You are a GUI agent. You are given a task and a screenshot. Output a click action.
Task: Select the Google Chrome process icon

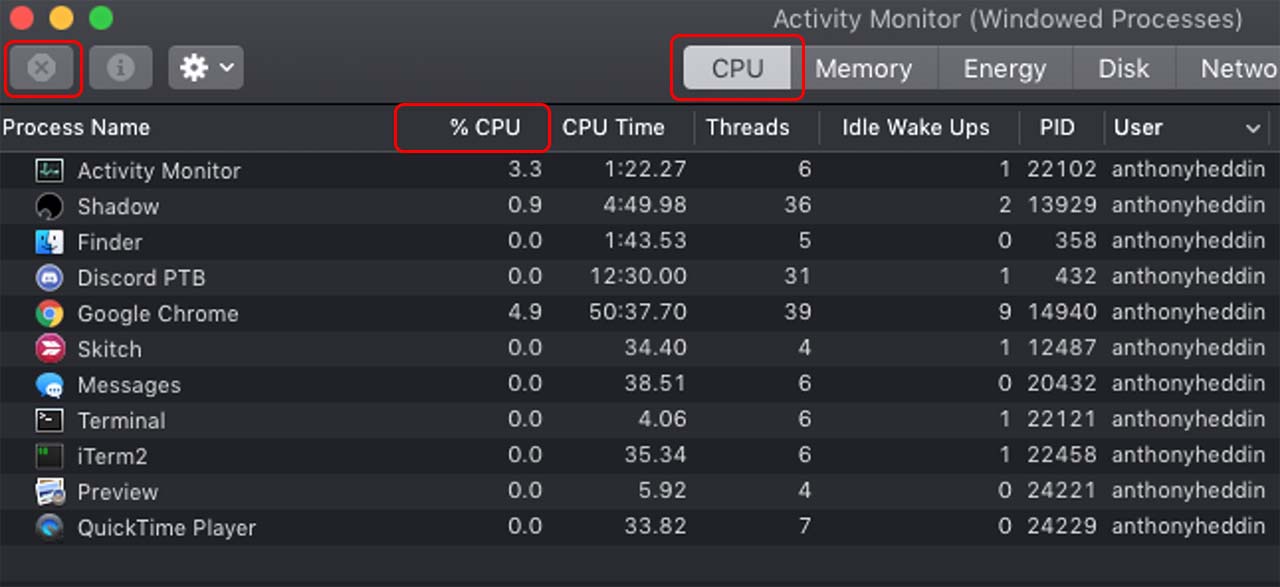pos(49,314)
